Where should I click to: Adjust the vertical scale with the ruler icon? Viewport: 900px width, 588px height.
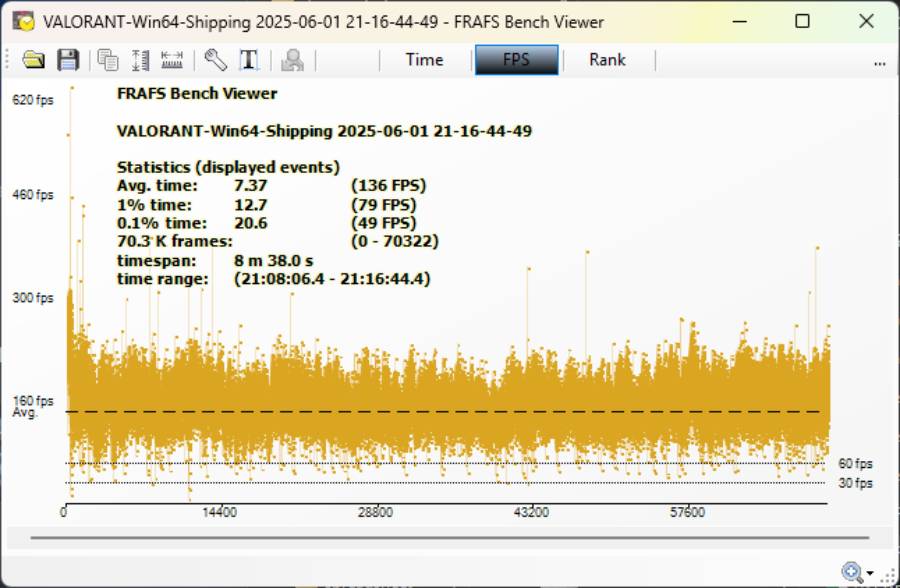coord(141,60)
